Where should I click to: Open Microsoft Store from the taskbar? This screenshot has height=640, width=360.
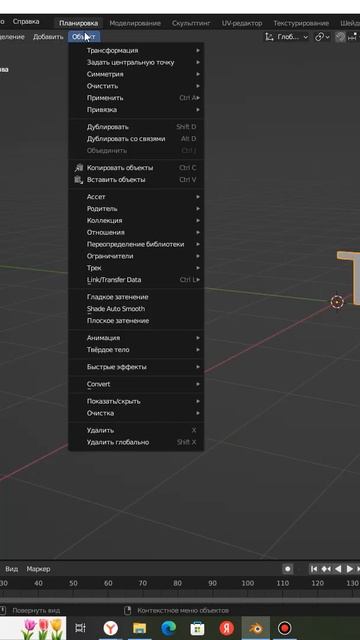[198, 628]
